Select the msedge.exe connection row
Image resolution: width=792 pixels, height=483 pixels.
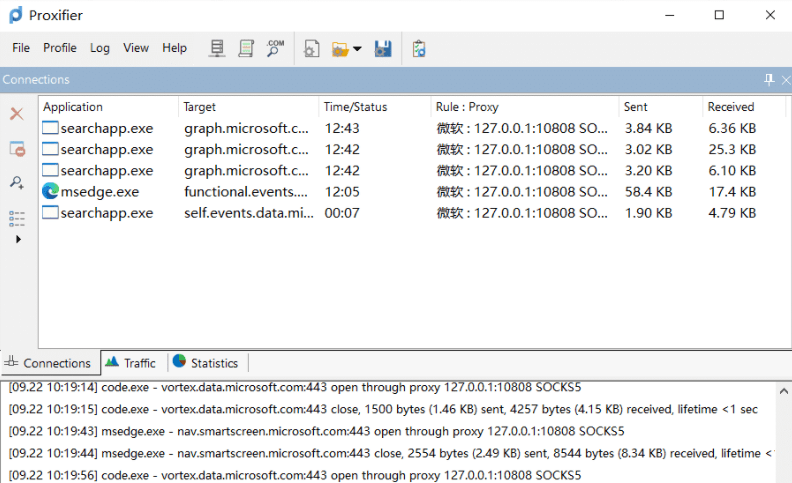point(100,191)
